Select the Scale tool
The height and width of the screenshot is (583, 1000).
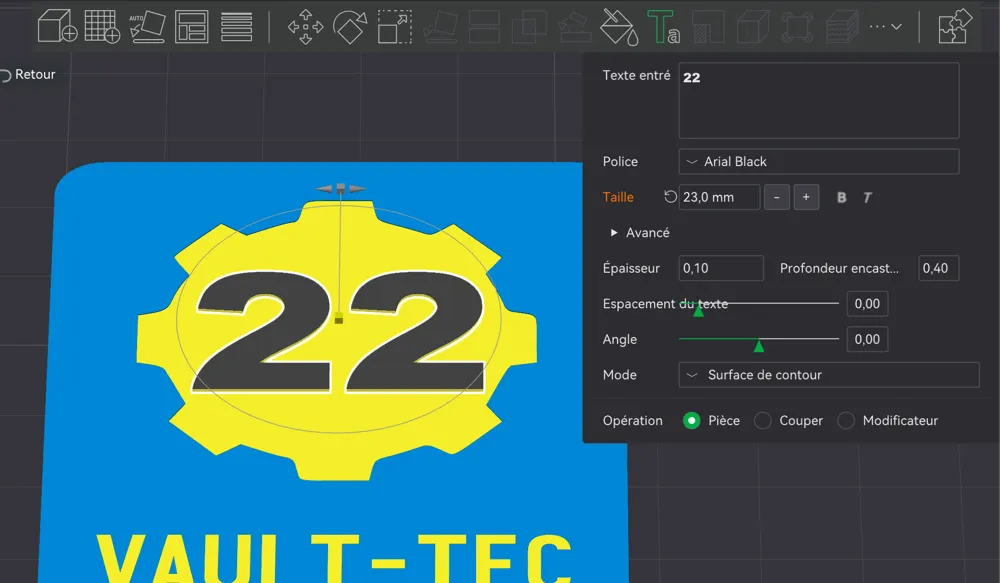click(395, 27)
